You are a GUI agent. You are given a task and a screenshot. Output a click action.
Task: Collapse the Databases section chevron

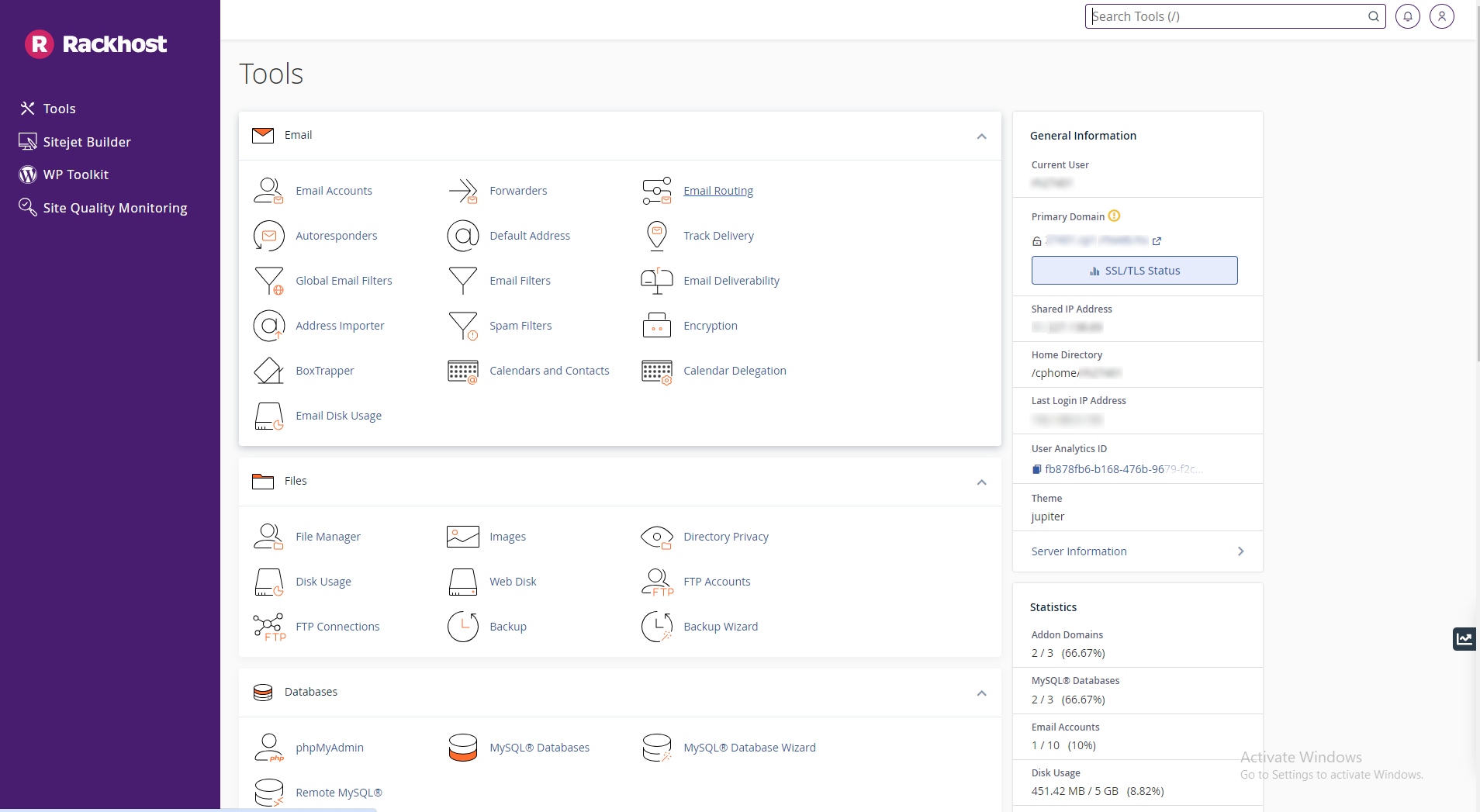pos(981,693)
